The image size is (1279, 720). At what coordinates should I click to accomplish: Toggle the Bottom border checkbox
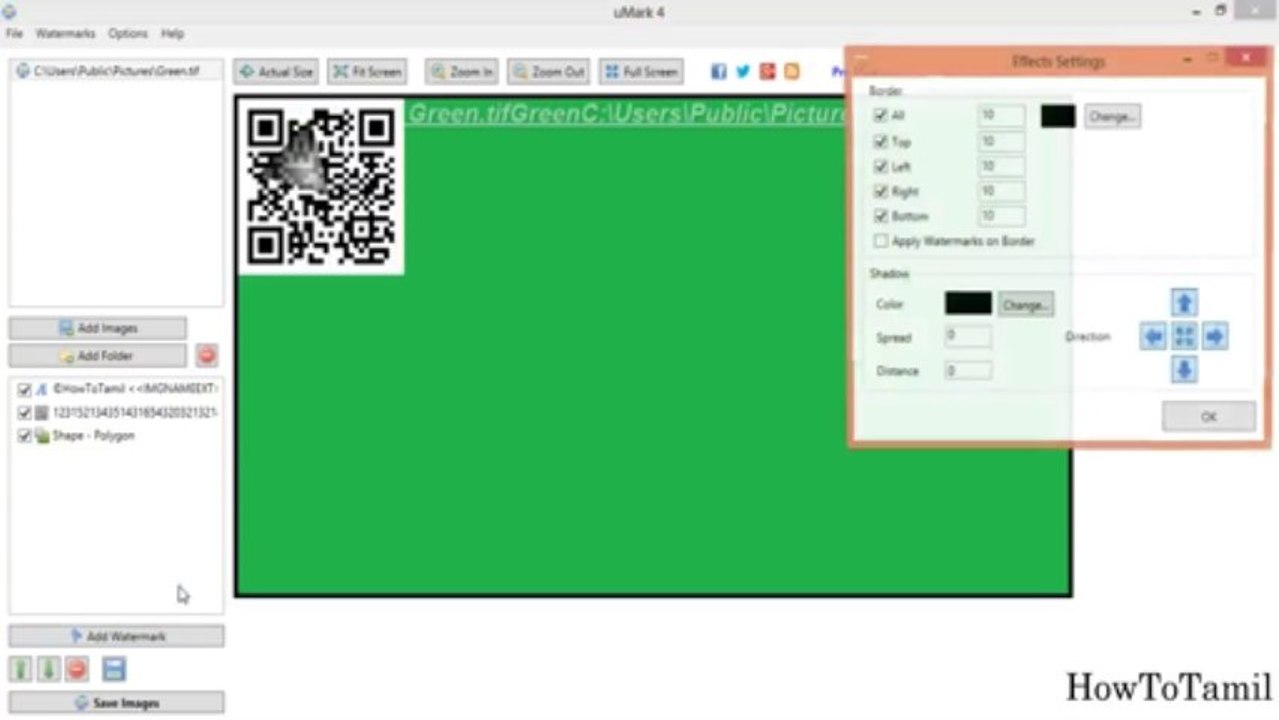click(881, 216)
